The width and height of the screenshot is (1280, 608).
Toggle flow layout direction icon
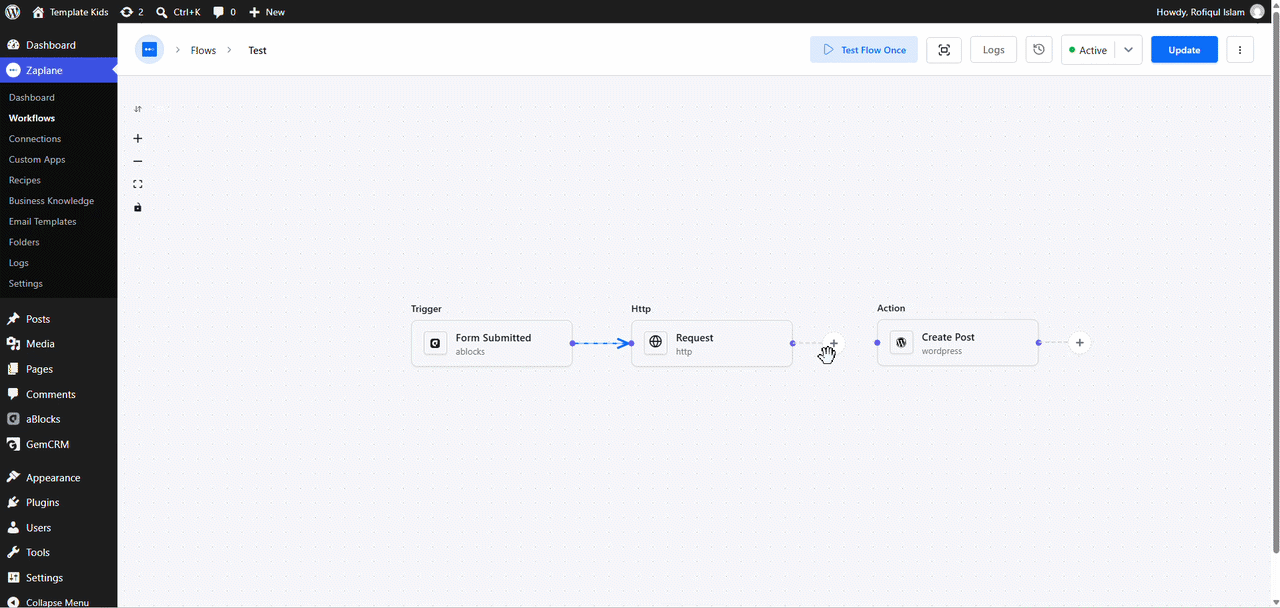click(x=138, y=109)
